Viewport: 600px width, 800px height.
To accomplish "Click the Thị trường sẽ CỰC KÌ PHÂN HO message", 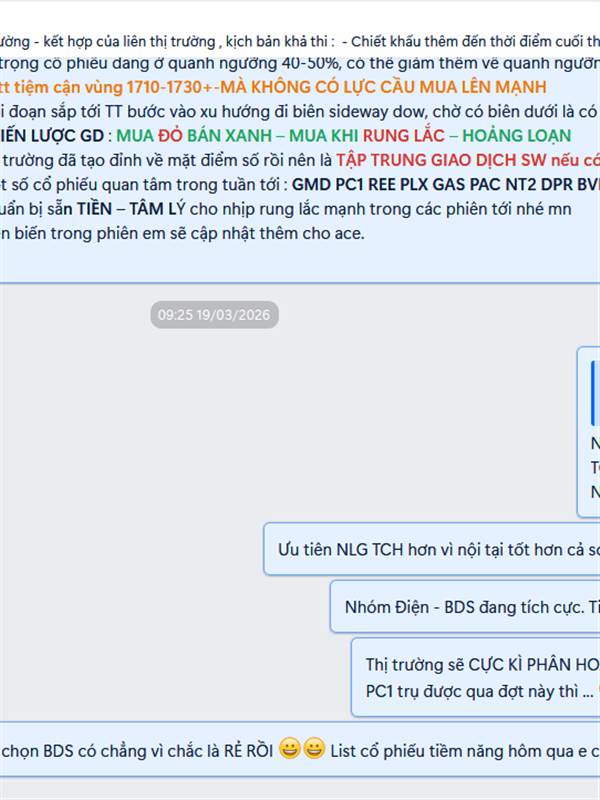I will 476,677.
